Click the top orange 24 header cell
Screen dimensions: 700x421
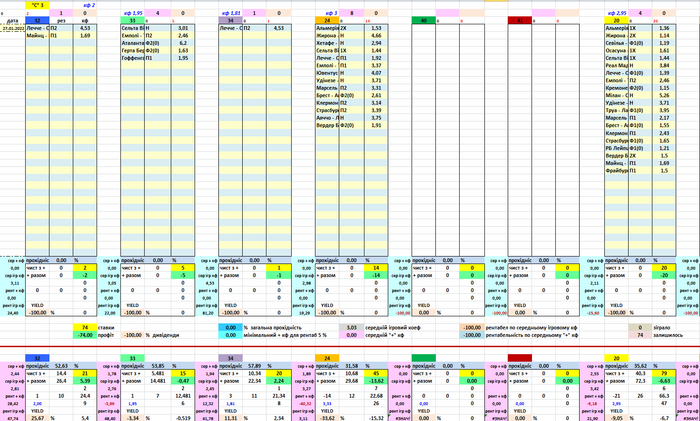tap(327, 21)
